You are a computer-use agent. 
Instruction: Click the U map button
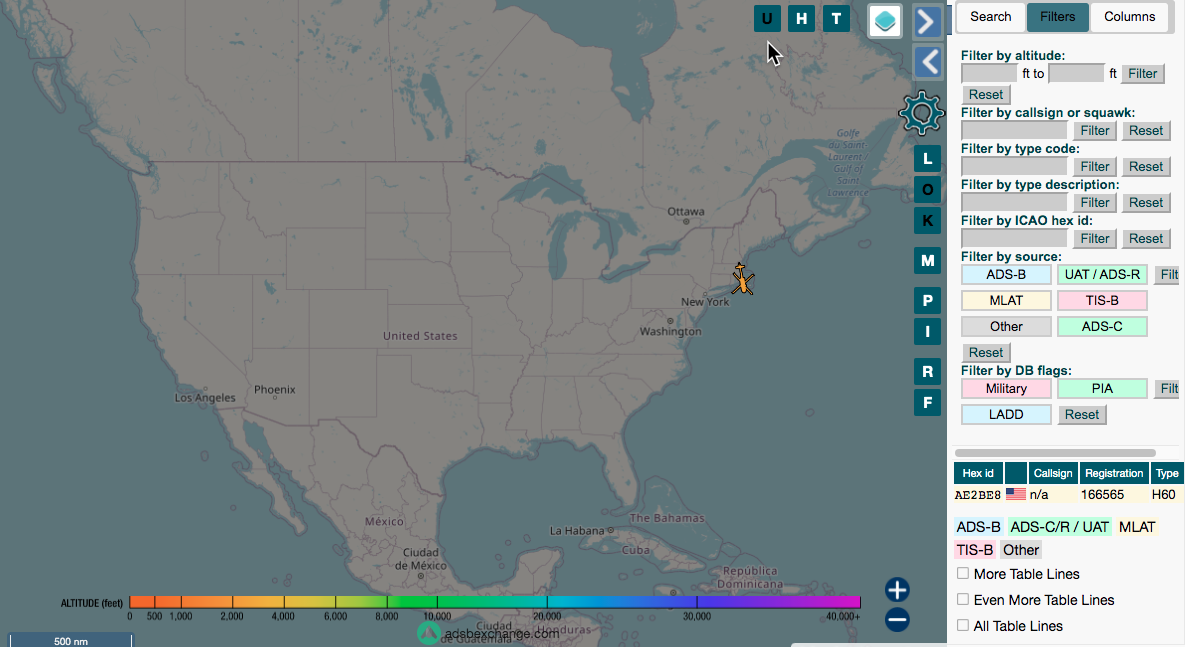(767, 19)
